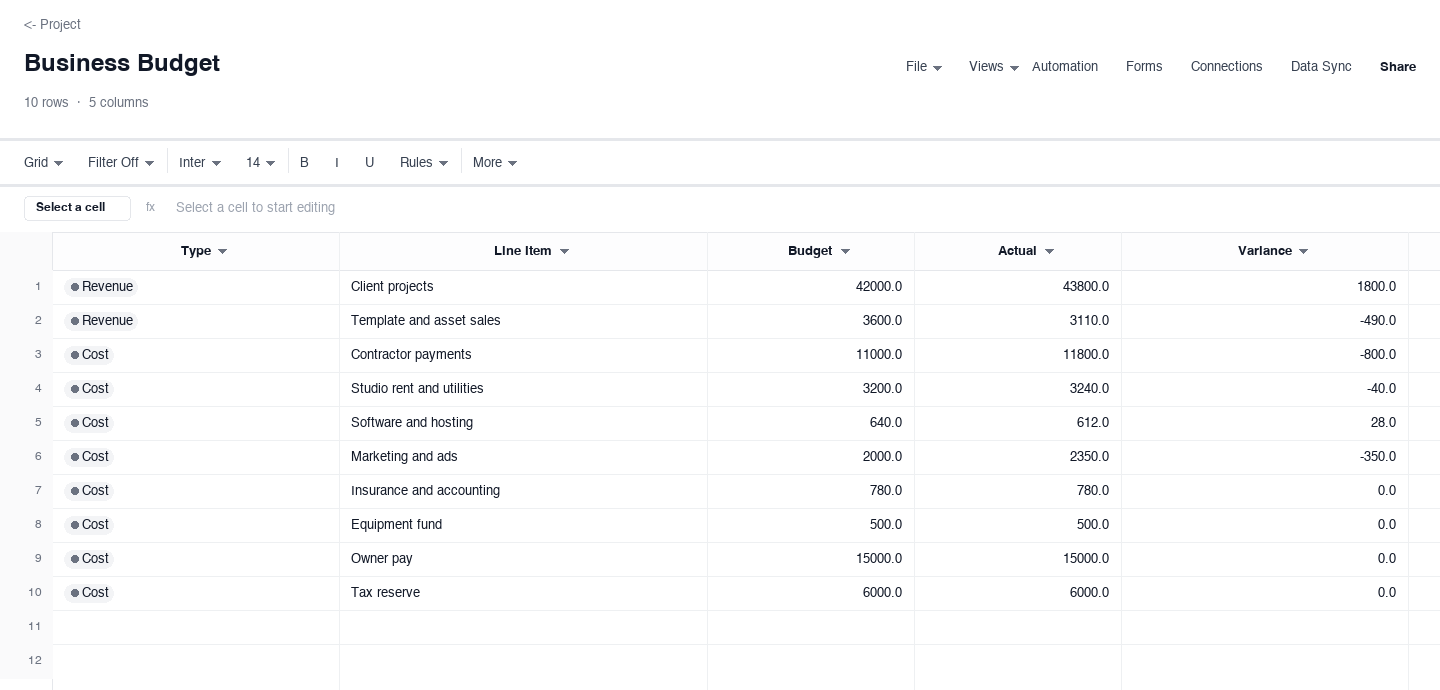Click the Revenue tag in Client projects row
This screenshot has height=690, width=1440.
(100, 287)
